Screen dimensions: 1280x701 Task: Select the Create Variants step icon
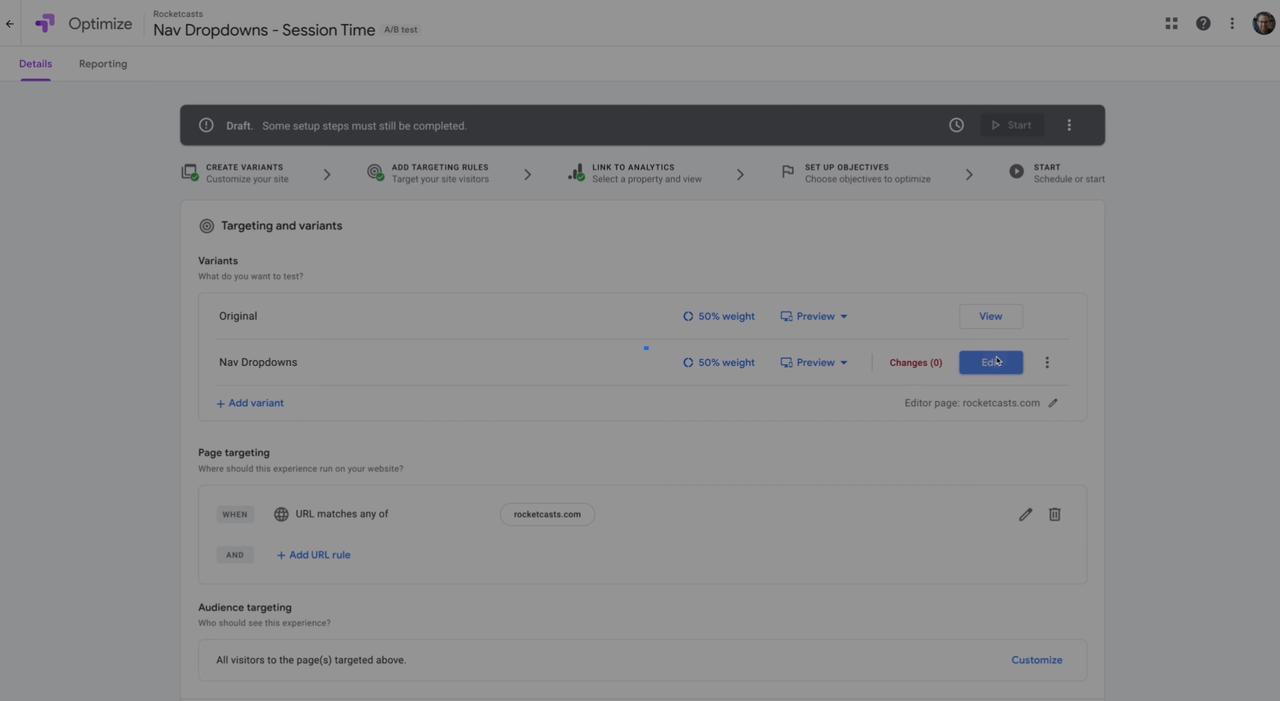click(190, 171)
